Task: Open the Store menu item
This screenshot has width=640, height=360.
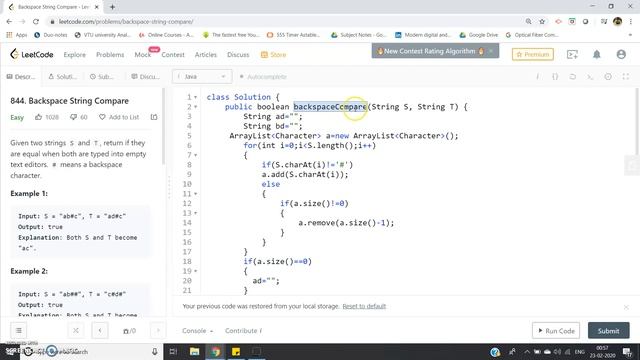Action: click(273, 55)
